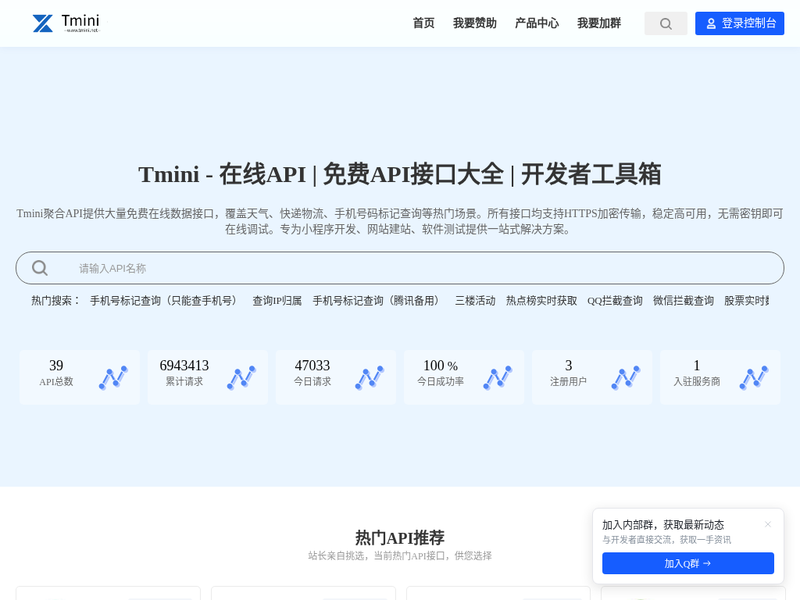Viewport: 800px width, 600px height.
Task: Select hot search 手机号标记查询（腾讯备用）
Action: 378,301
